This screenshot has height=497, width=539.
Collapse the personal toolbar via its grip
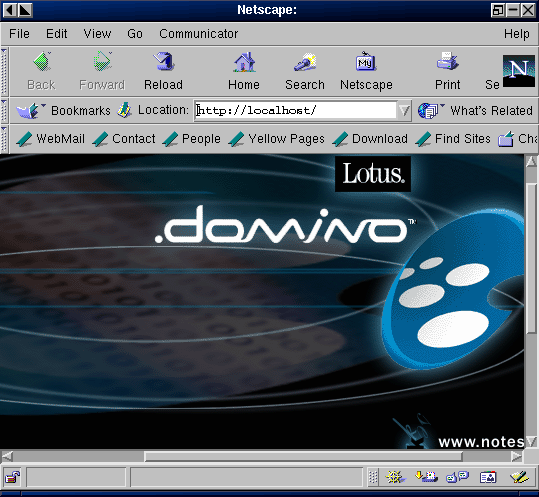[4, 139]
